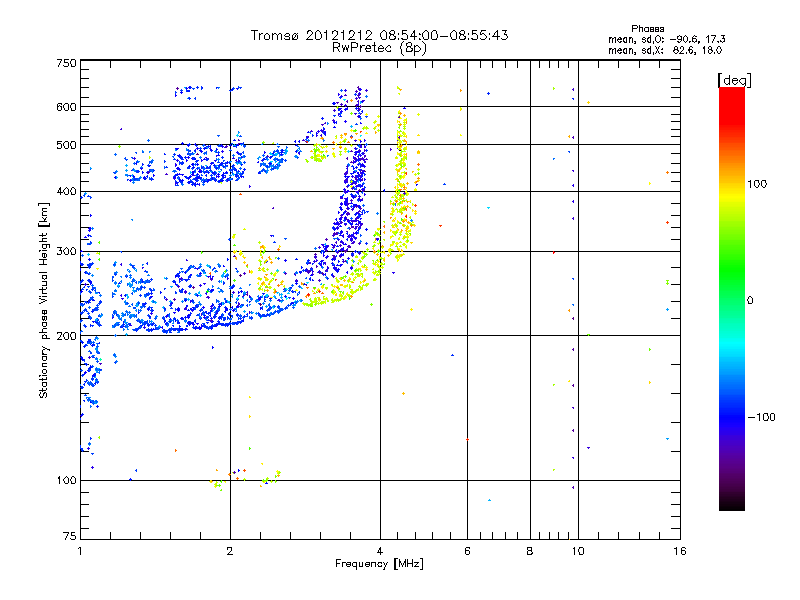Click the "16" frequency axis tick label
The height and width of the screenshot is (600, 800).
(x=680, y=551)
